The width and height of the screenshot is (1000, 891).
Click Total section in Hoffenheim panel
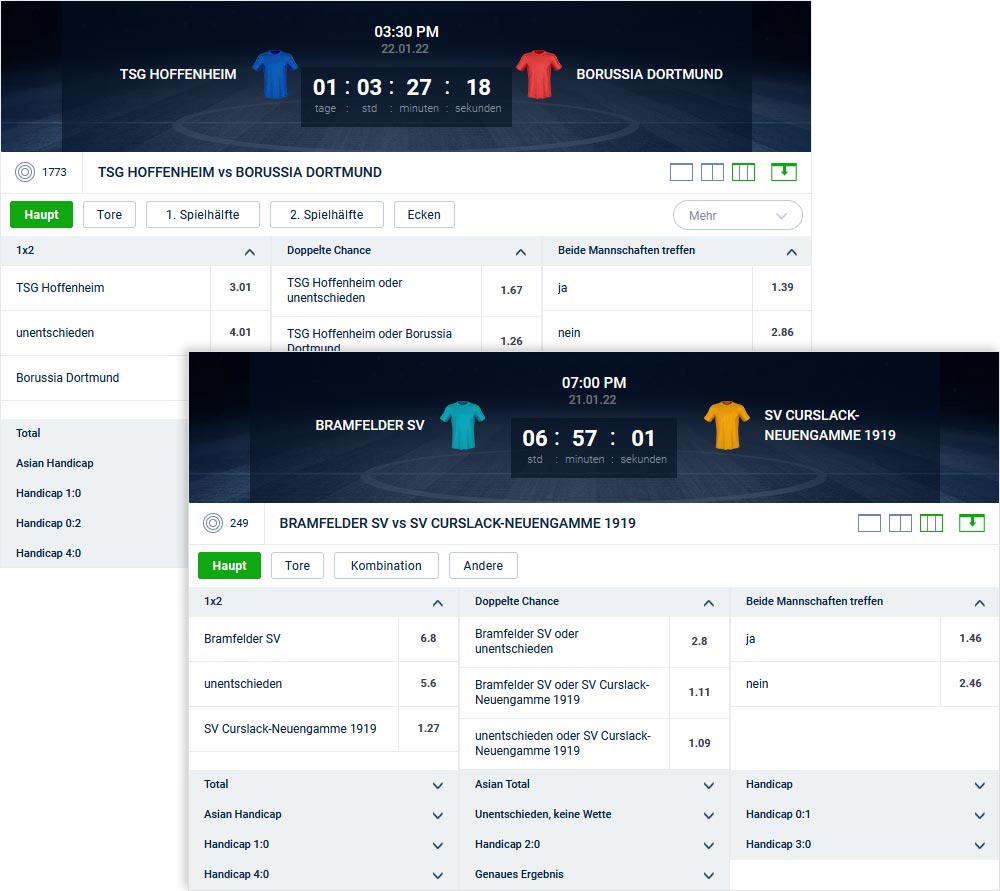[x=95, y=434]
